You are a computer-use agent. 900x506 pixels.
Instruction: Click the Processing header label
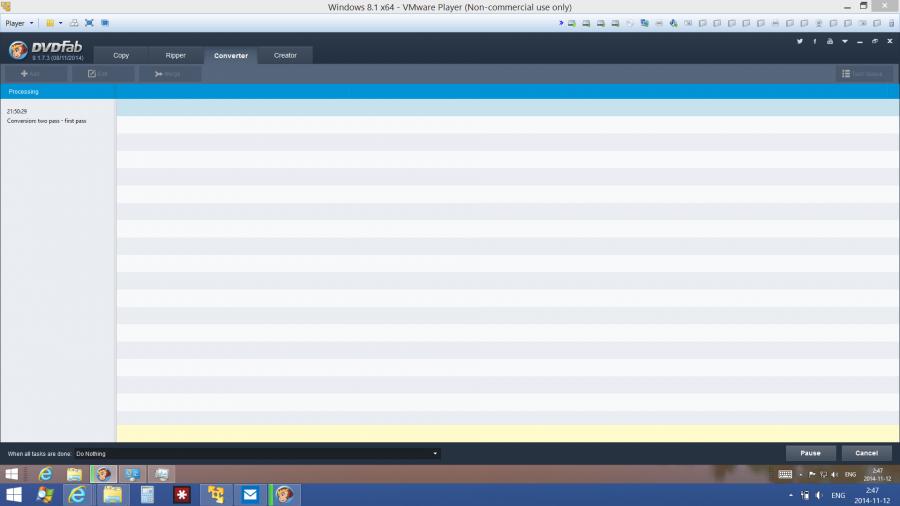24,92
